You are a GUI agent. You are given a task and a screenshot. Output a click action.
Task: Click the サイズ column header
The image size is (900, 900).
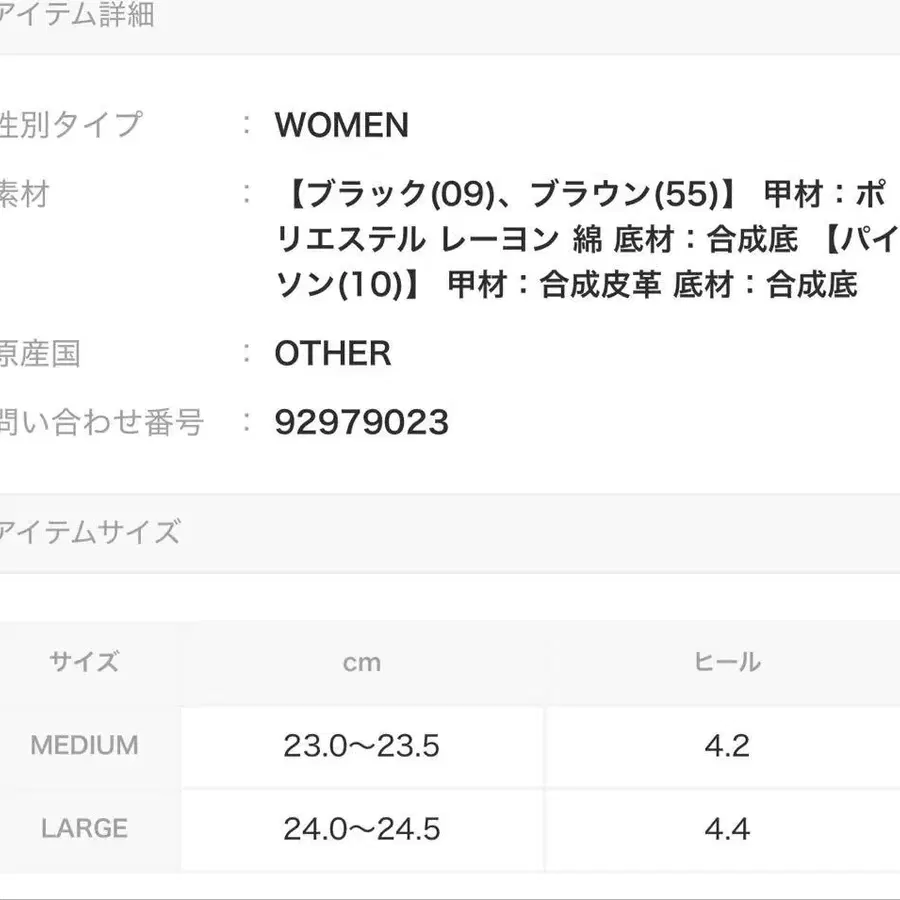85,661
